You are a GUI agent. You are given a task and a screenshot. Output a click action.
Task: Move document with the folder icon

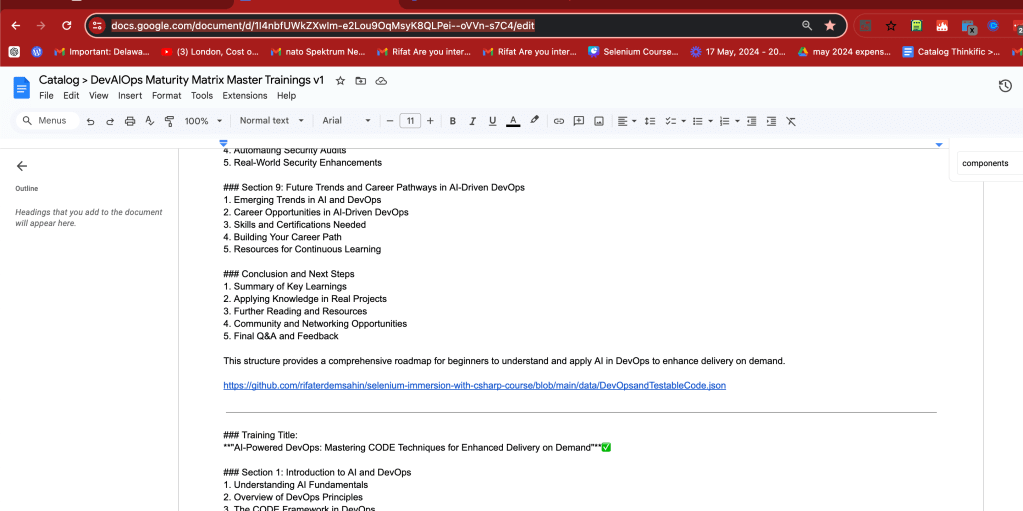361,80
